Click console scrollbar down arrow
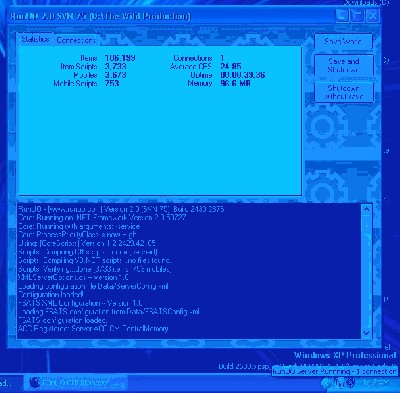Screen dimensions: 400x393 (x=366, y=333)
